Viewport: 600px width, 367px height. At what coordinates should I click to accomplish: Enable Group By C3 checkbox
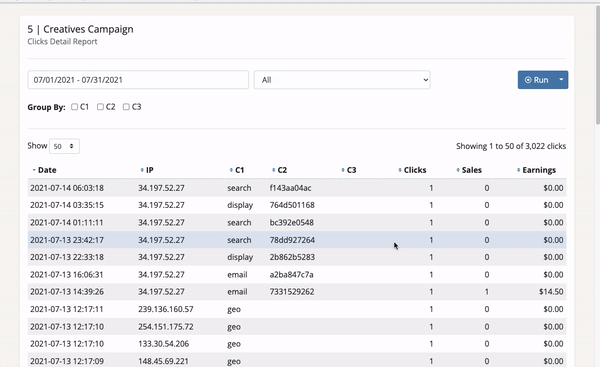(126, 107)
